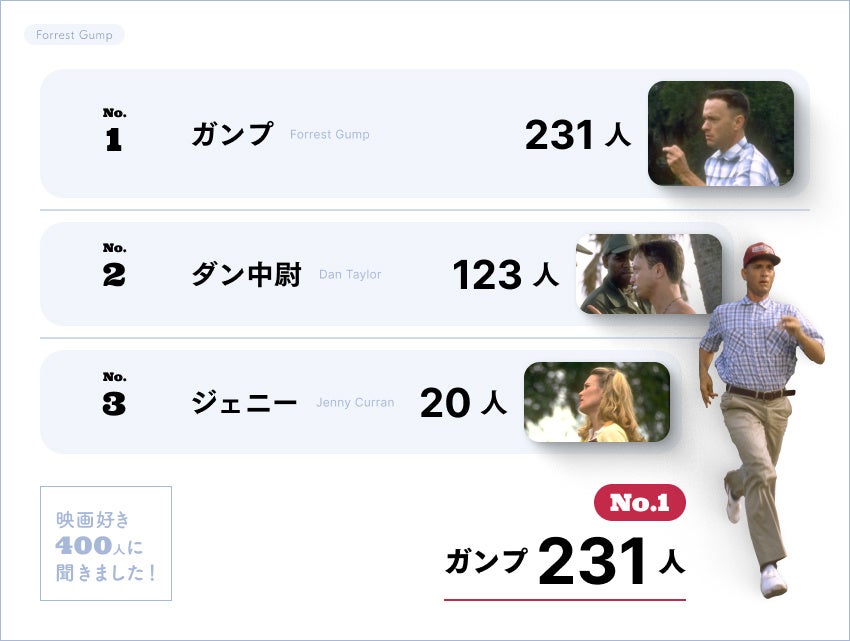
Task: Click the 映画好き400人に聞きました box
Action: (106, 543)
